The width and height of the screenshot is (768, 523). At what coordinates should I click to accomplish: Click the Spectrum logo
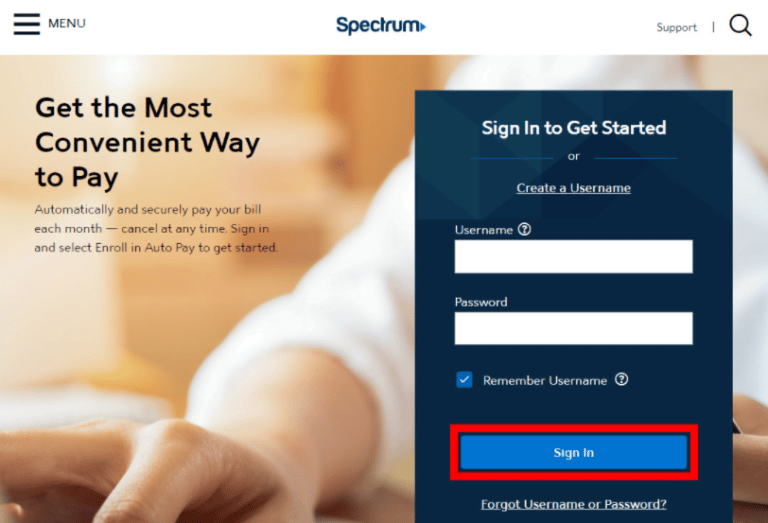point(381,25)
